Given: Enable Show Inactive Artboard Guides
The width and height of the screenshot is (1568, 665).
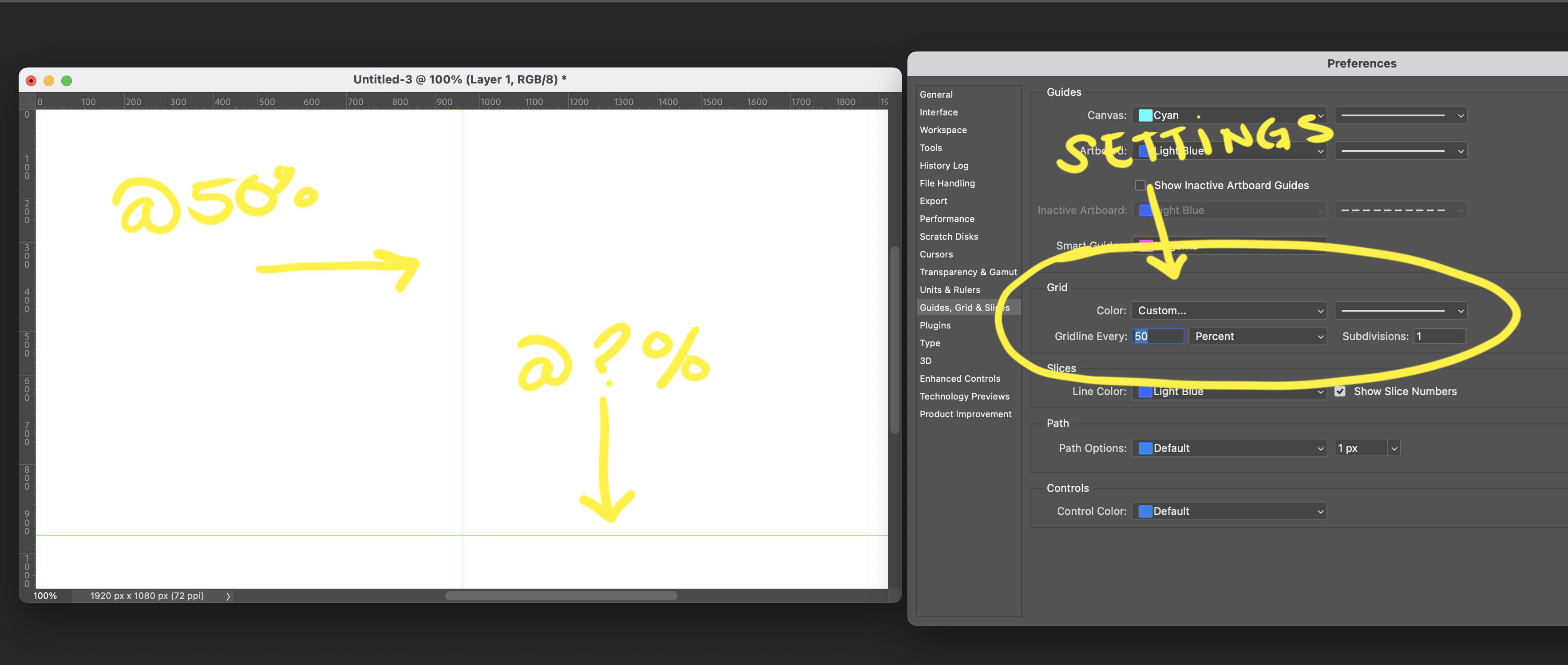Looking at the screenshot, I should click(x=1140, y=185).
